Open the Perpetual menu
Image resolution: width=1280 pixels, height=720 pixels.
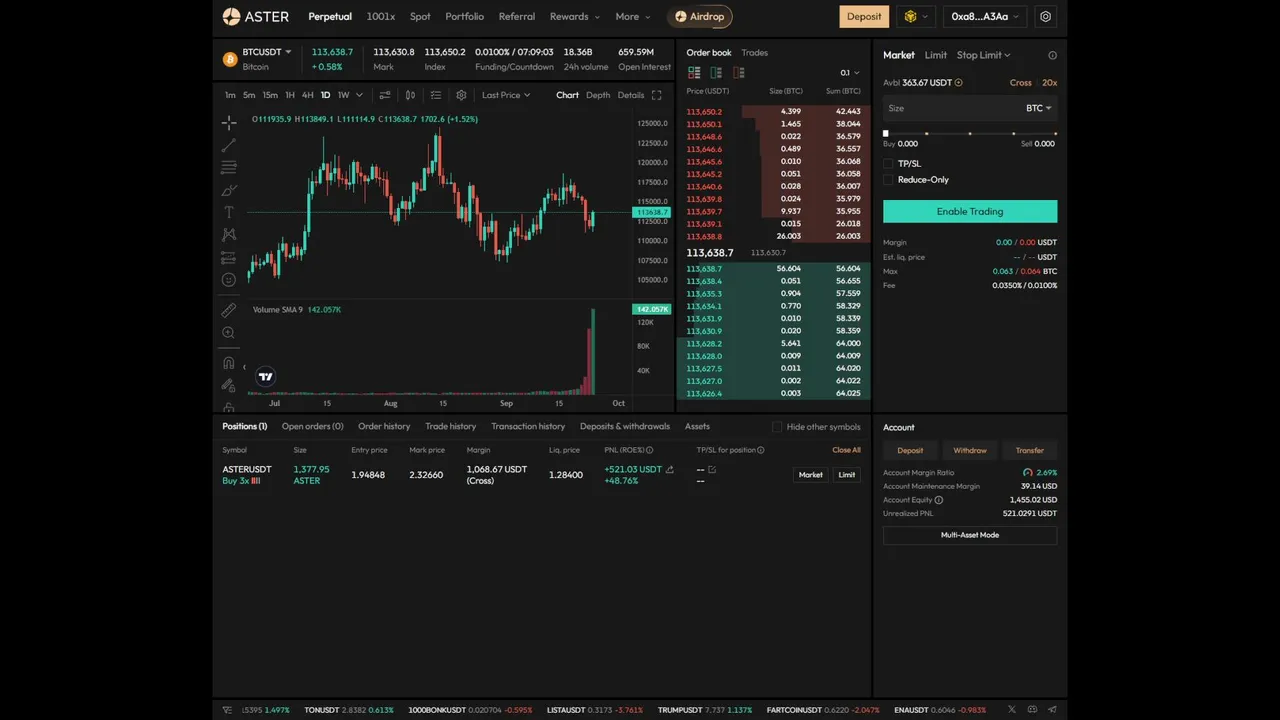click(330, 16)
